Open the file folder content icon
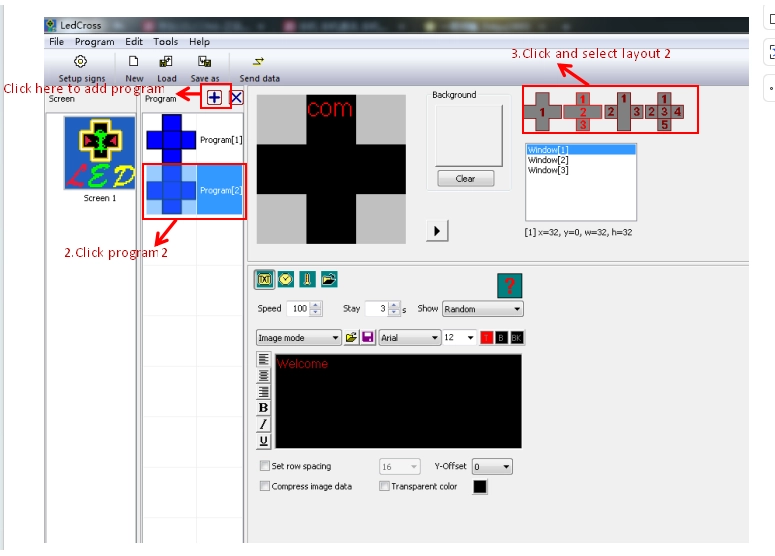The image size is (775, 556). point(329,279)
